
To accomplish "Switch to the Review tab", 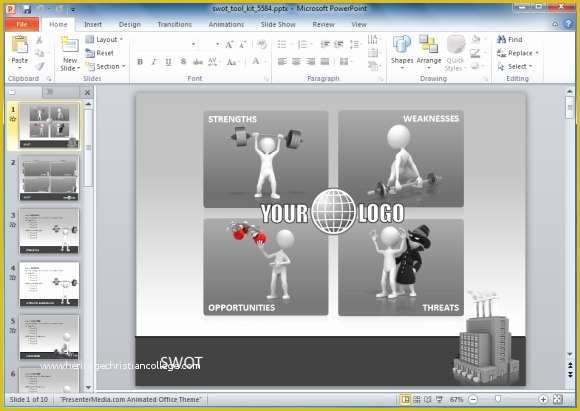I will pyautogui.click(x=323, y=24).
